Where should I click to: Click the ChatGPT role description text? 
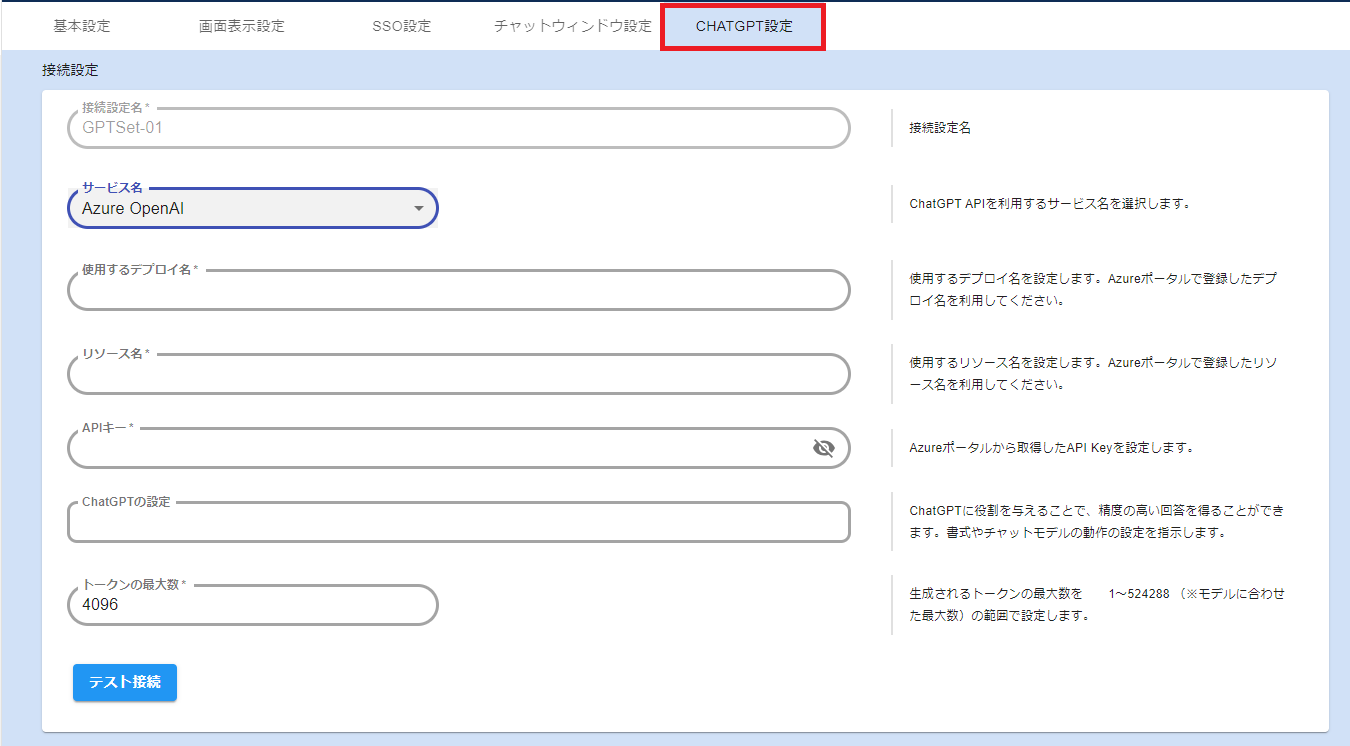pyautogui.click(x=1096, y=521)
